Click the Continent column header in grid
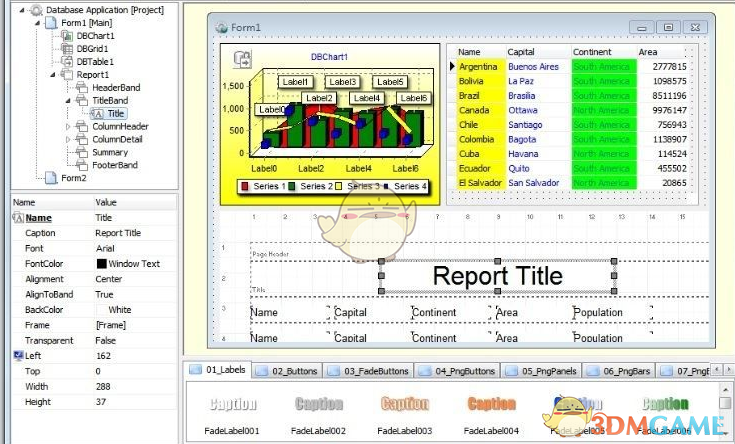 (x=592, y=52)
